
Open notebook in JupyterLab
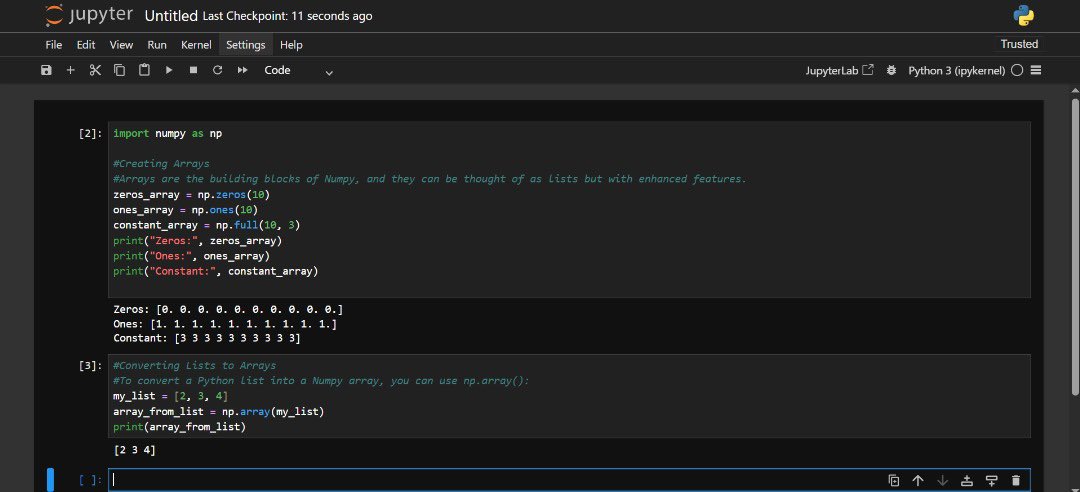pyautogui.click(x=840, y=70)
